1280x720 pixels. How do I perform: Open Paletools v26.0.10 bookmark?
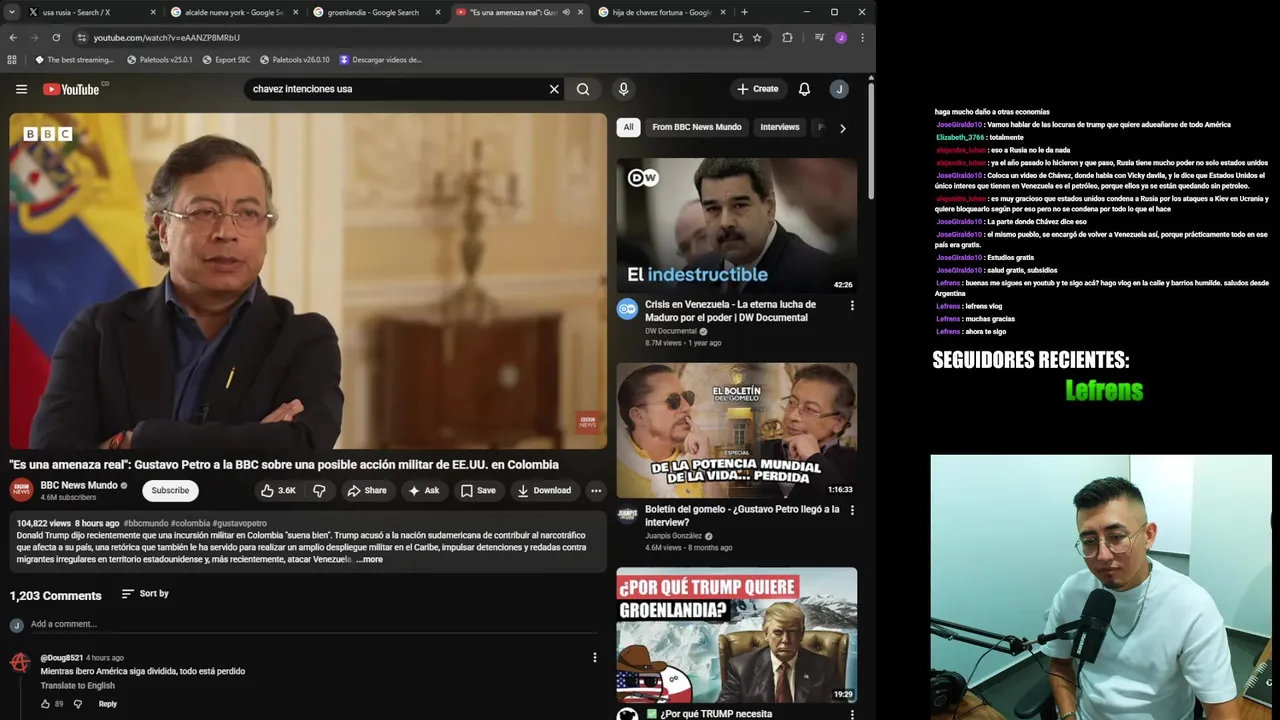[294, 59]
